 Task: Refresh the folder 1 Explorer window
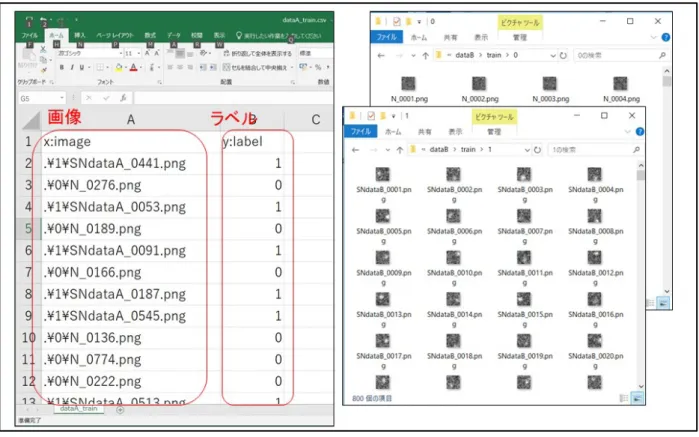538,150
